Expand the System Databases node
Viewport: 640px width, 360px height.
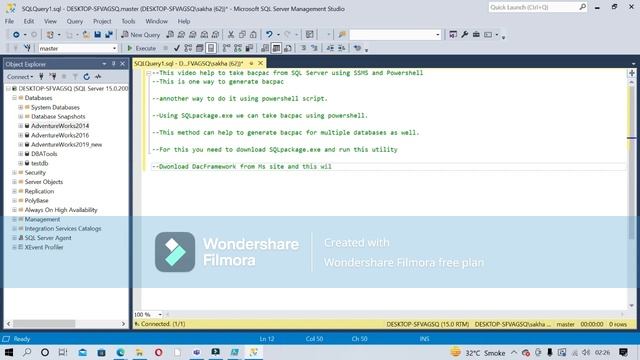[20, 107]
